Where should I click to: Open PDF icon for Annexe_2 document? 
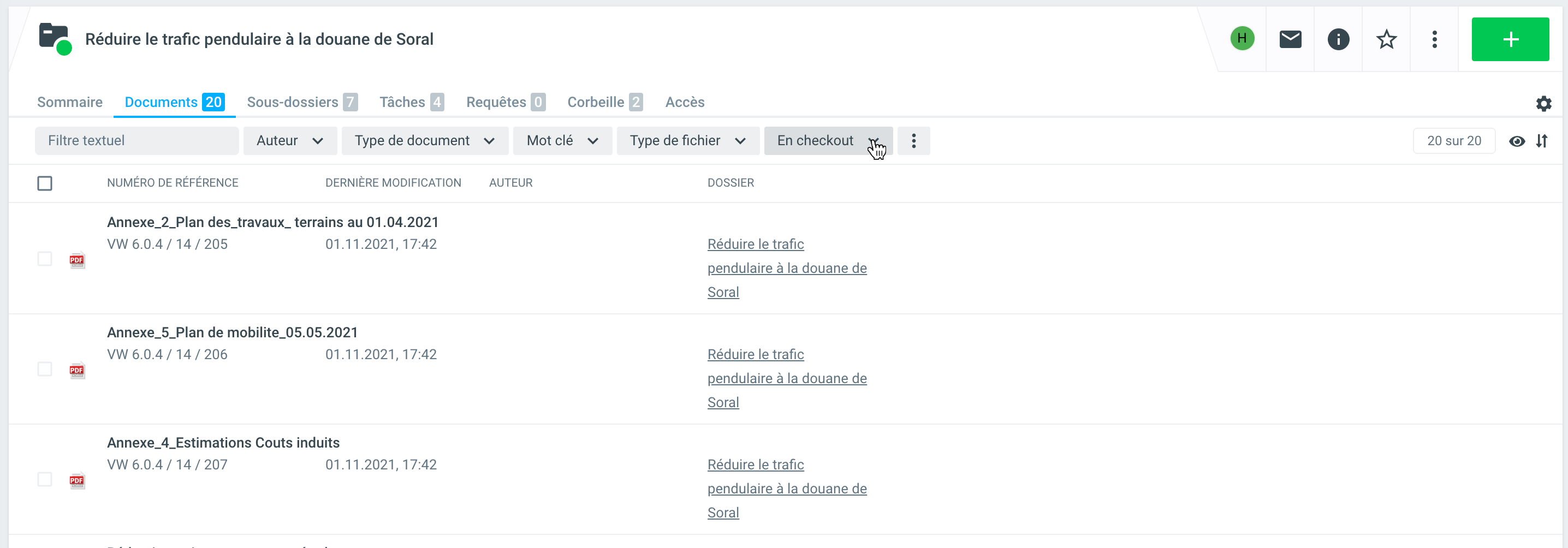tap(76, 260)
